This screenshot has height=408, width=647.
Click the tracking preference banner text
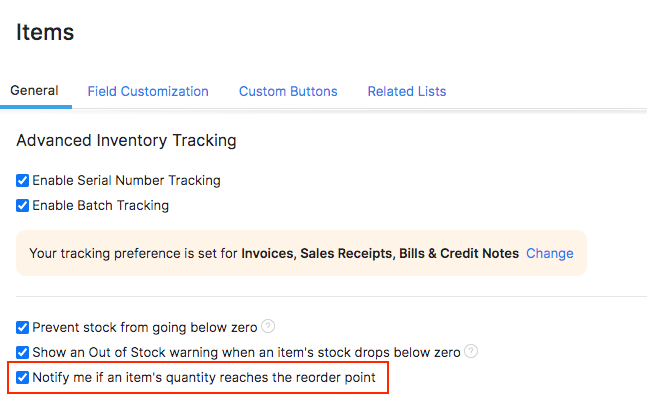click(274, 253)
